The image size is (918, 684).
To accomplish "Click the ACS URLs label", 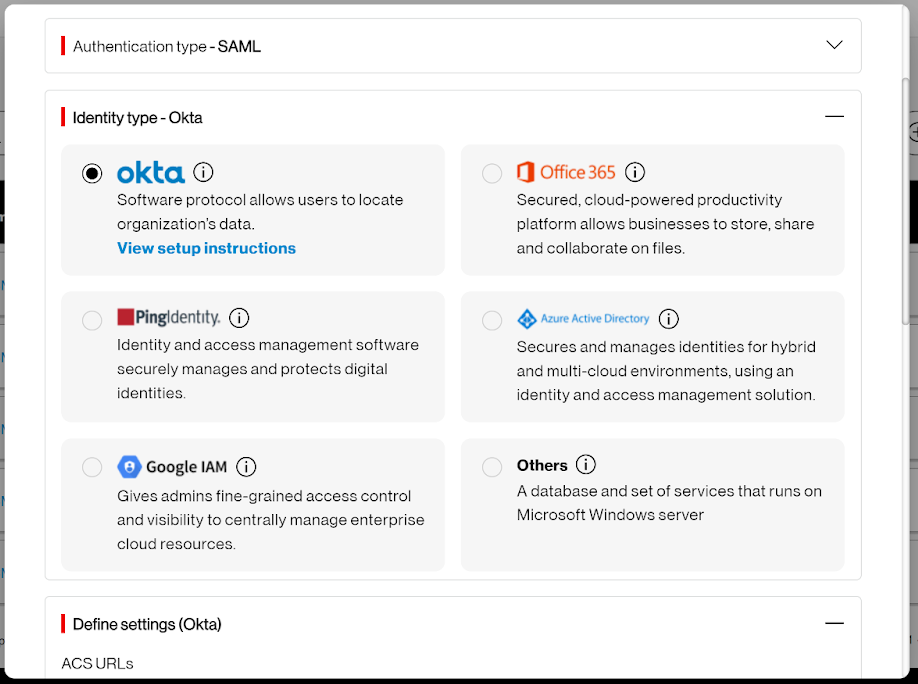I will tap(97, 664).
